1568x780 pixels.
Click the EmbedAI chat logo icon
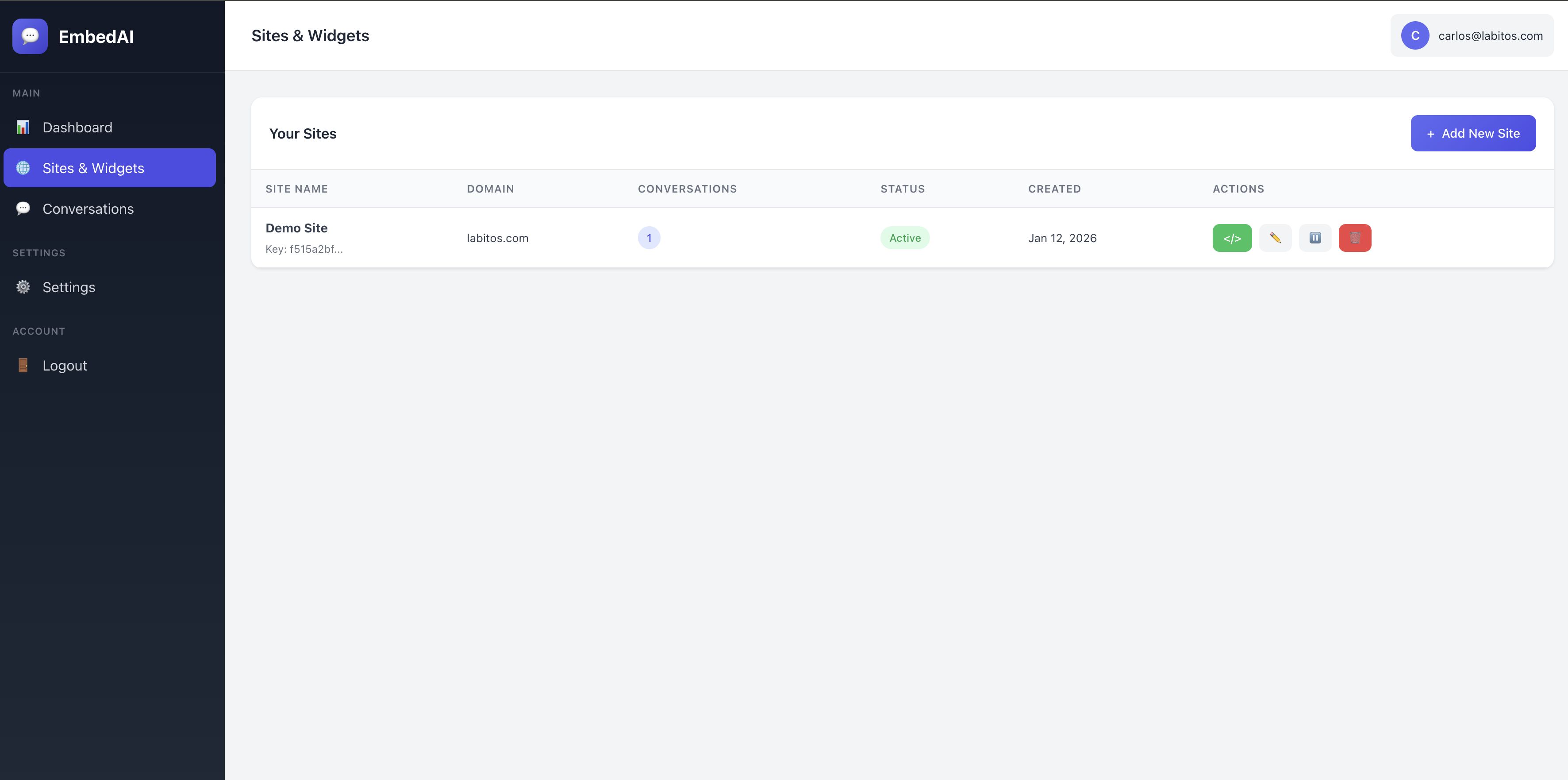[x=30, y=37]
